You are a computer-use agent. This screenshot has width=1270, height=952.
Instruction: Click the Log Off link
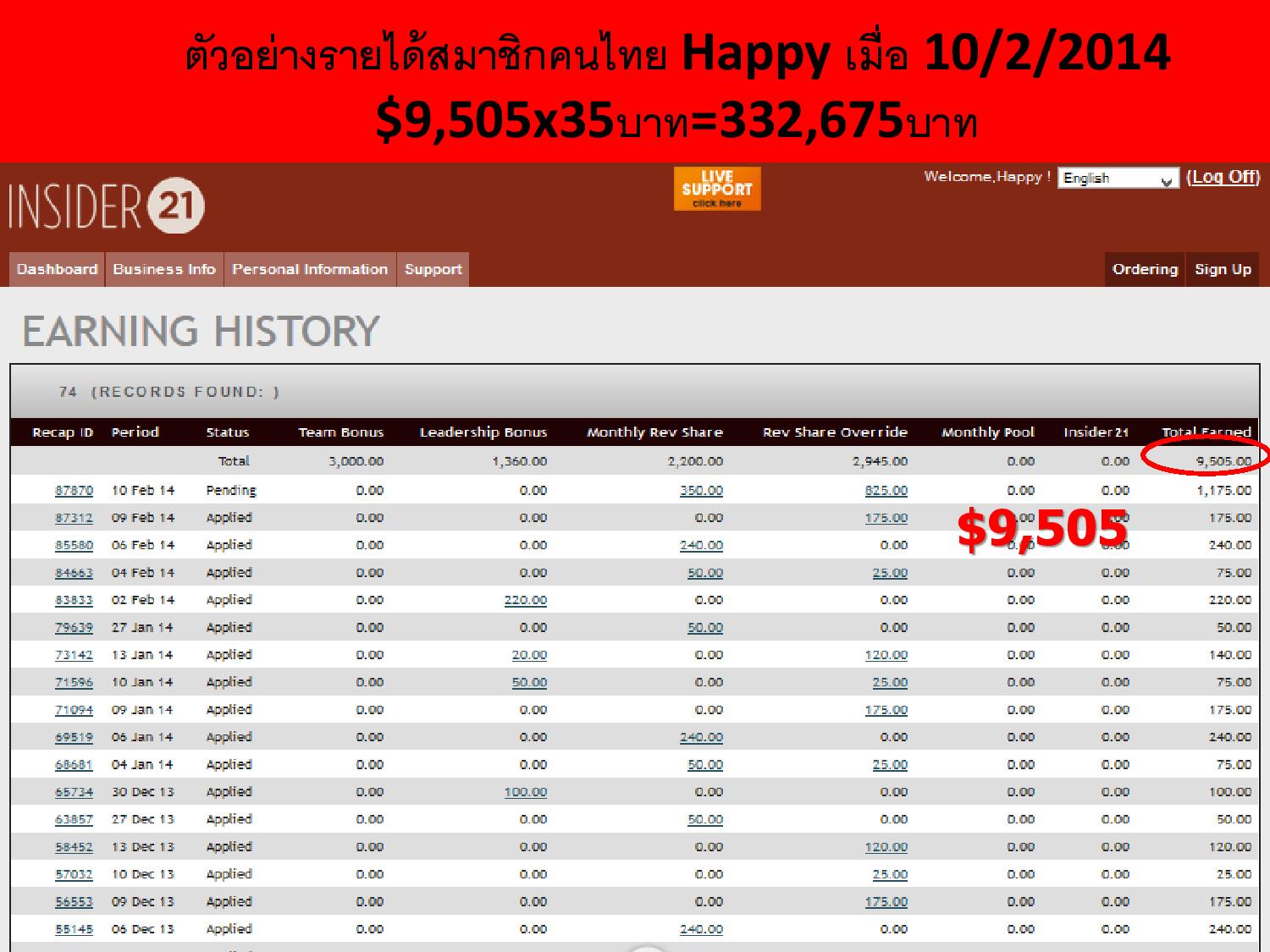coord(1223,177)
